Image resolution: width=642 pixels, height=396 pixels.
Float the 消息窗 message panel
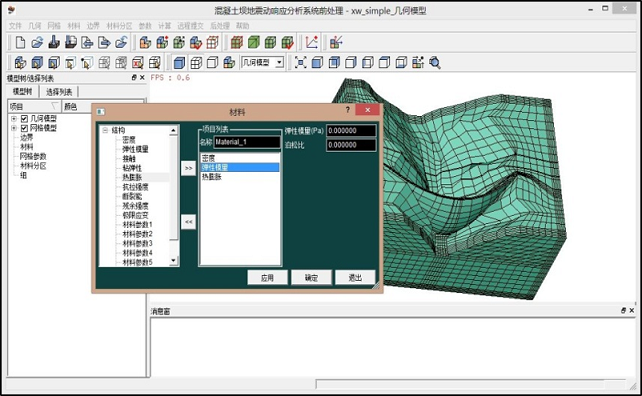[x=623, y=311]
